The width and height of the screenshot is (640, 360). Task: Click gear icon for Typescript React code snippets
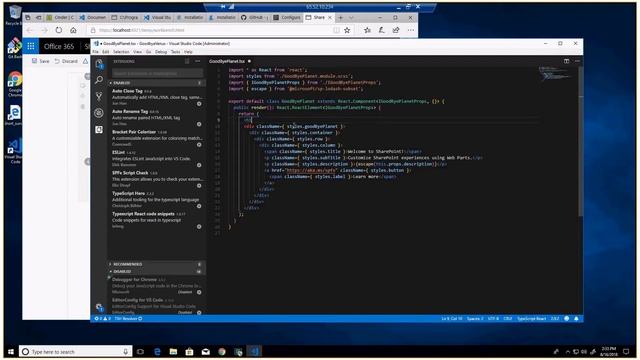(199, 227)
